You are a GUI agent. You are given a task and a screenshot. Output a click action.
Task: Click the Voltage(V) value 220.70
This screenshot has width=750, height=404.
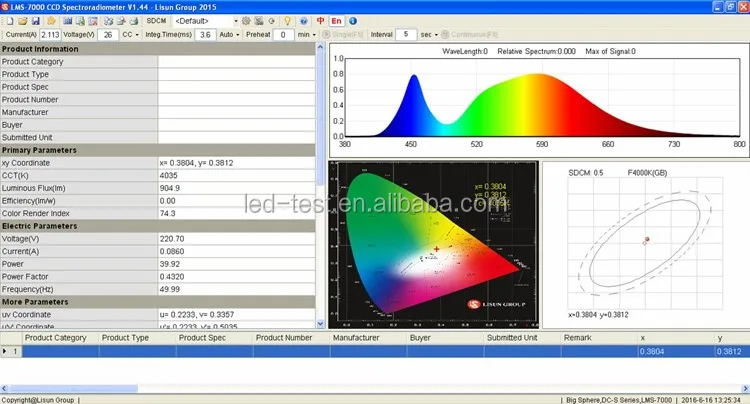point(172,239)
